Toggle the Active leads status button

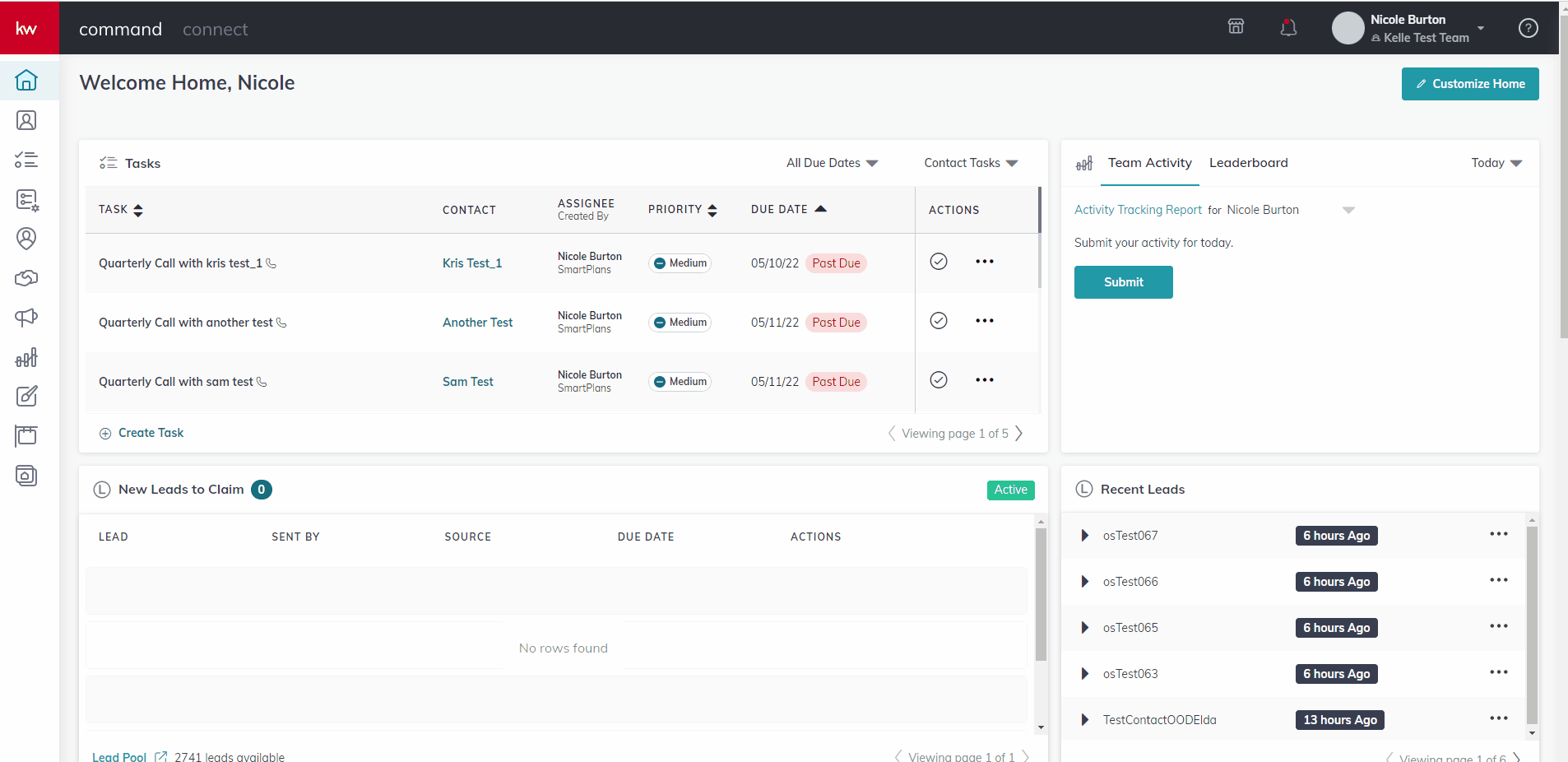click(1010, 490)
